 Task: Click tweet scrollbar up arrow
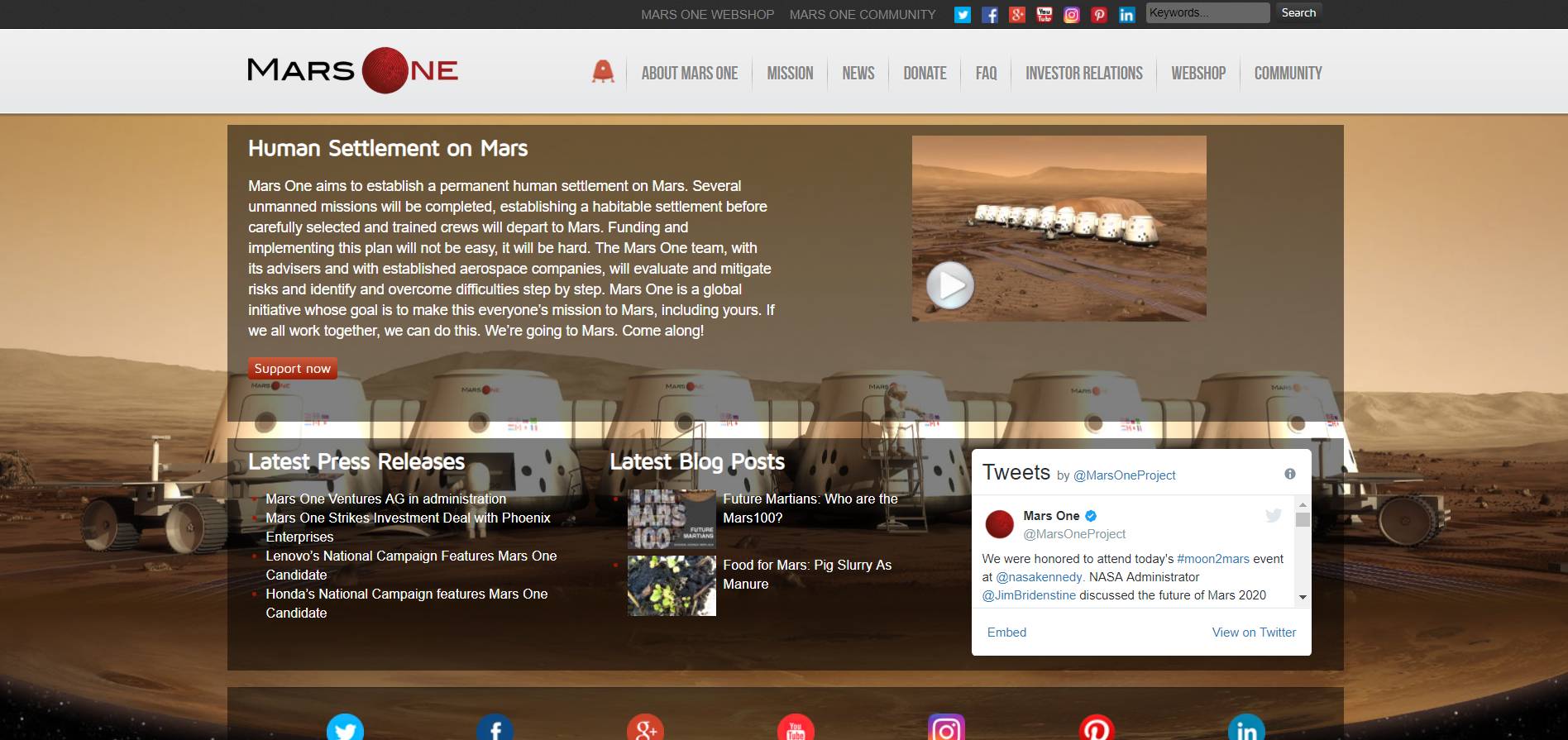(x=1303, y=504)
